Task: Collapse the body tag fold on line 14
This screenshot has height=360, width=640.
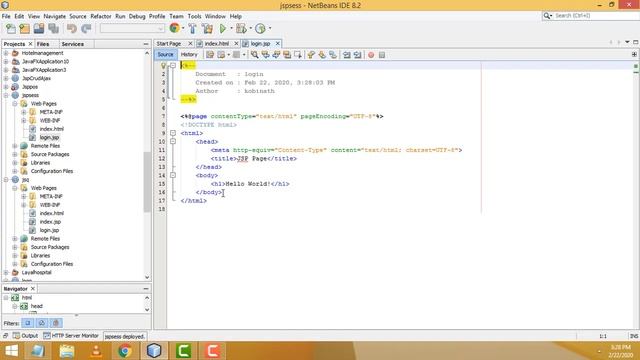Action: (173, 175)
